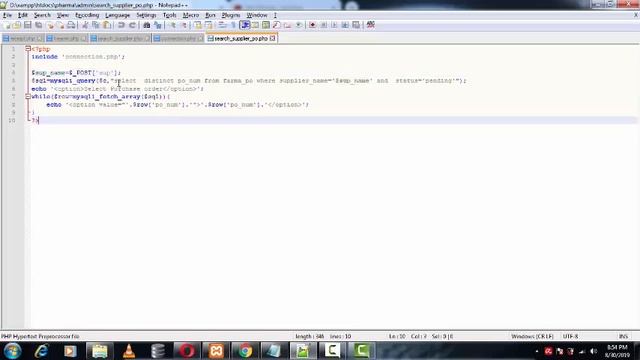
Task: Click line number 5 in the margin
Action: click(x=13, y=81)
